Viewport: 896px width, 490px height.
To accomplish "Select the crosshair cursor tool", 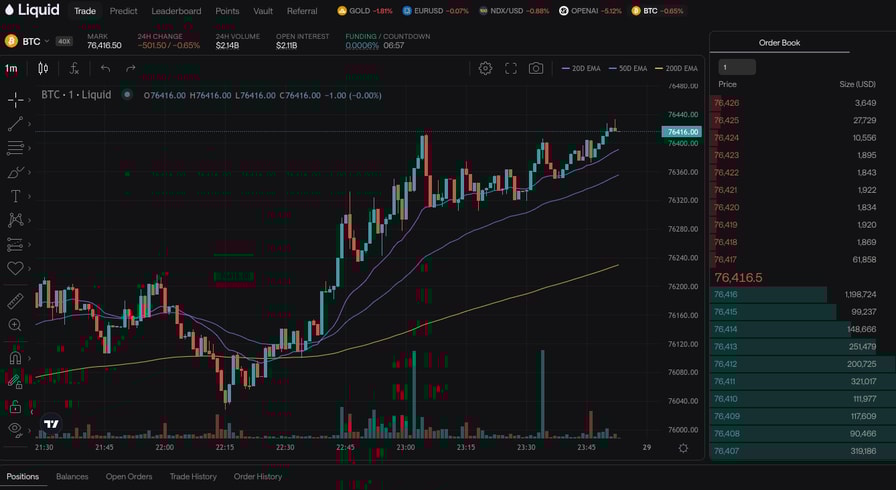I will pos(15,99).
